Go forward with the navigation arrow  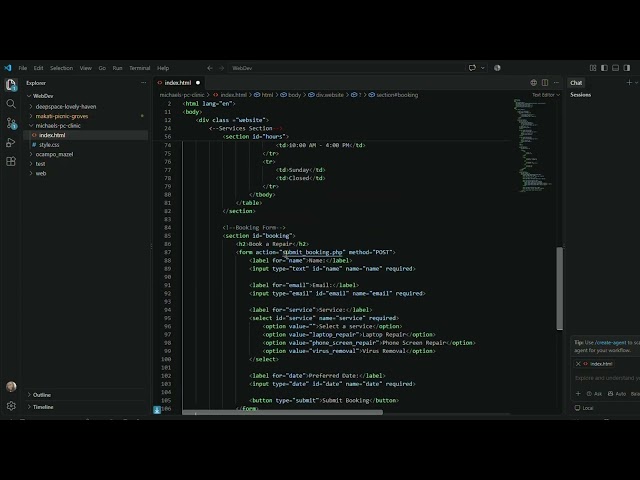pos(221,68)
